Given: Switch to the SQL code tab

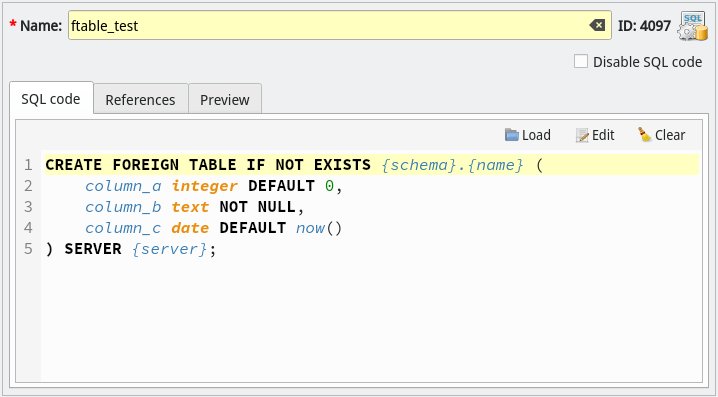Looking at the screenshot, I should (x=51, y=99).
